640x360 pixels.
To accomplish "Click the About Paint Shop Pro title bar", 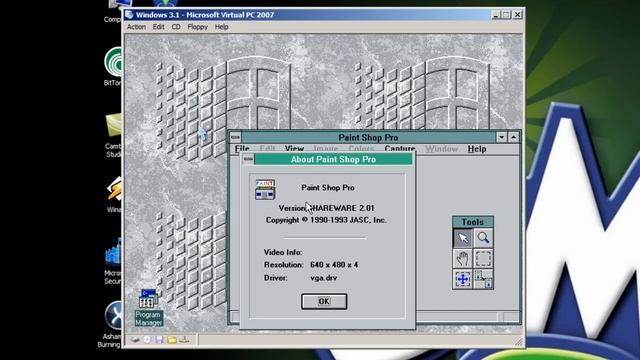I will (333, 159).
